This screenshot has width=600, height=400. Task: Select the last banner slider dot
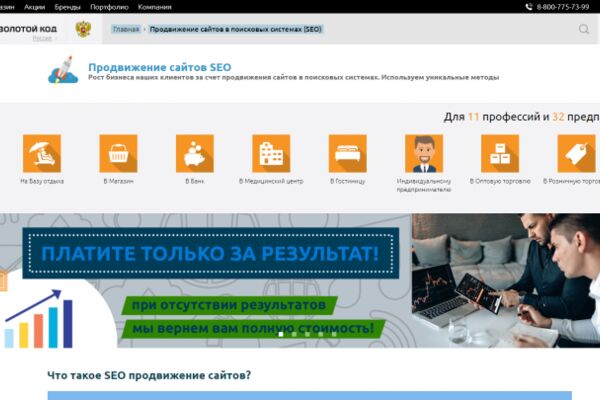334,334
